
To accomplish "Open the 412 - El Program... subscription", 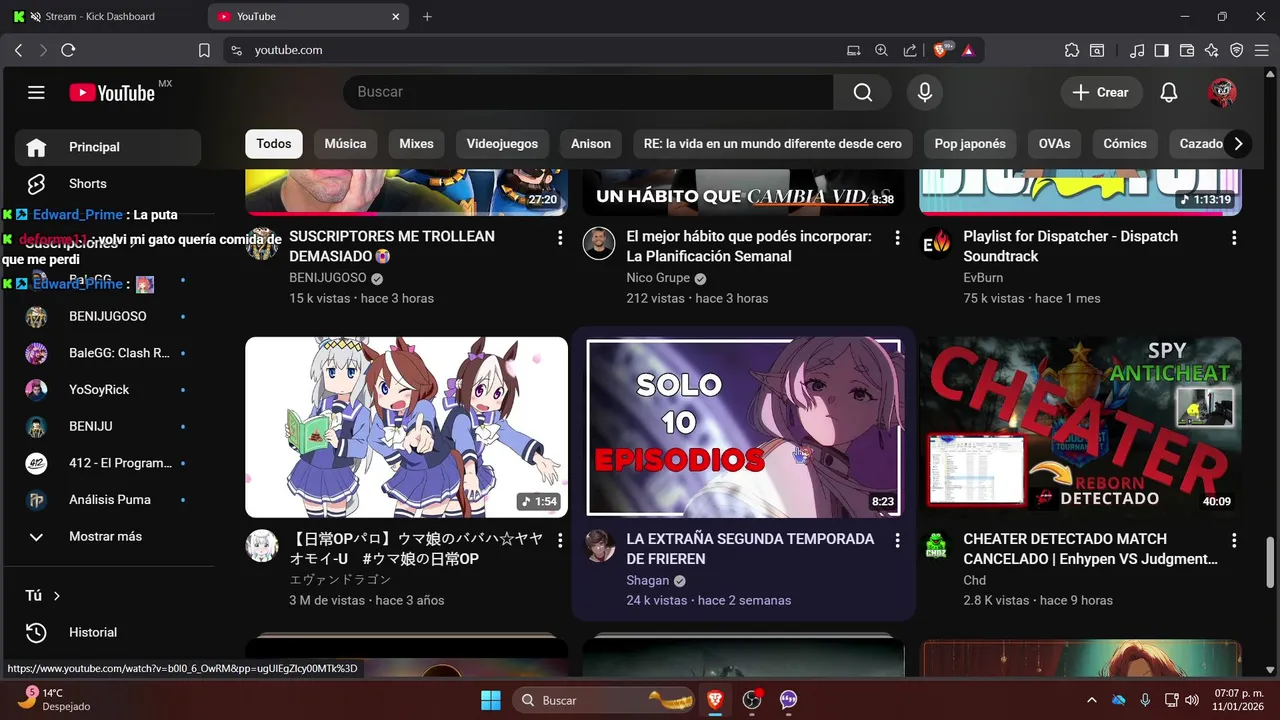I will tap(108, 463).
